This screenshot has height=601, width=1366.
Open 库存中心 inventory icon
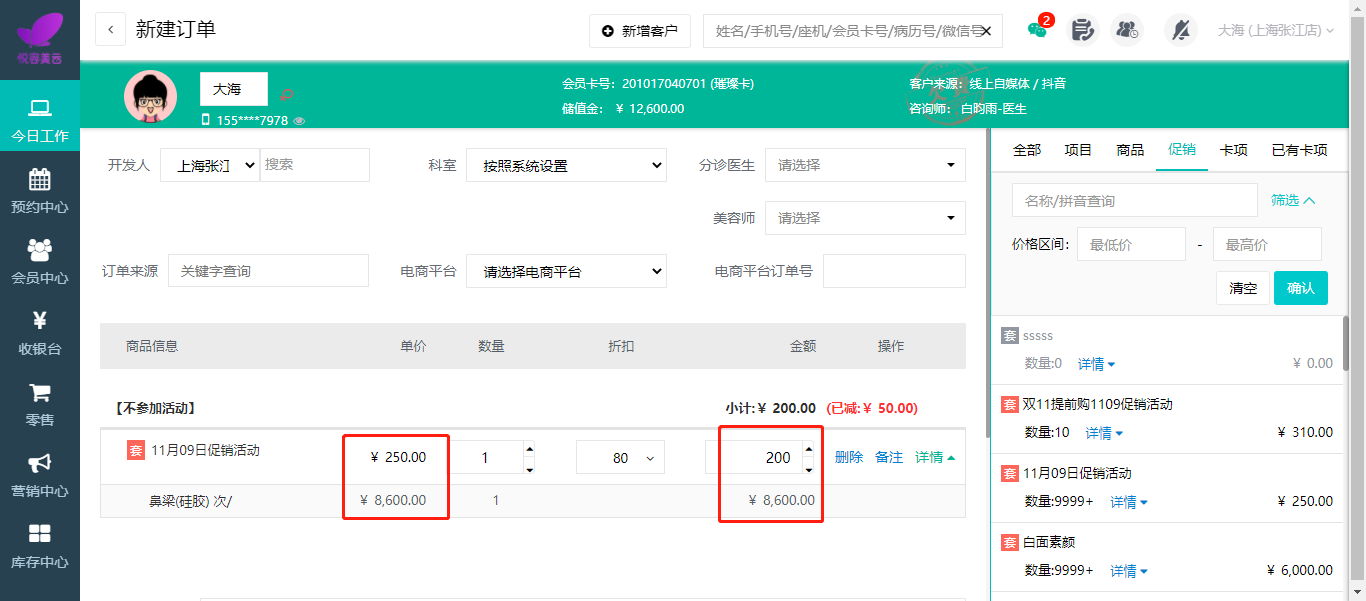click(40, 534)
